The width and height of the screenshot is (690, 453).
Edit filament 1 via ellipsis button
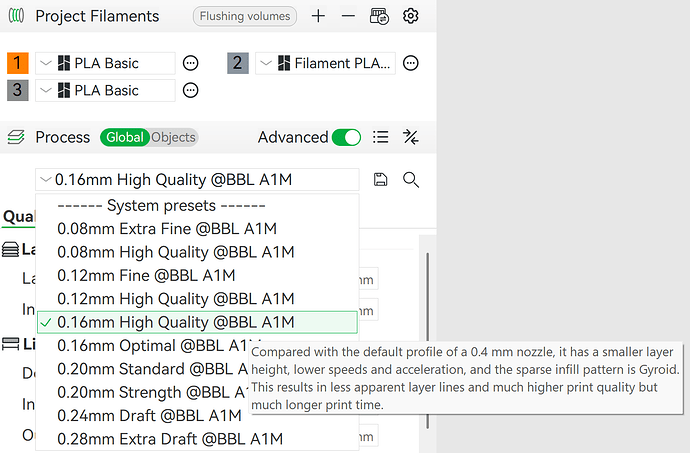(x=191, y=63)
